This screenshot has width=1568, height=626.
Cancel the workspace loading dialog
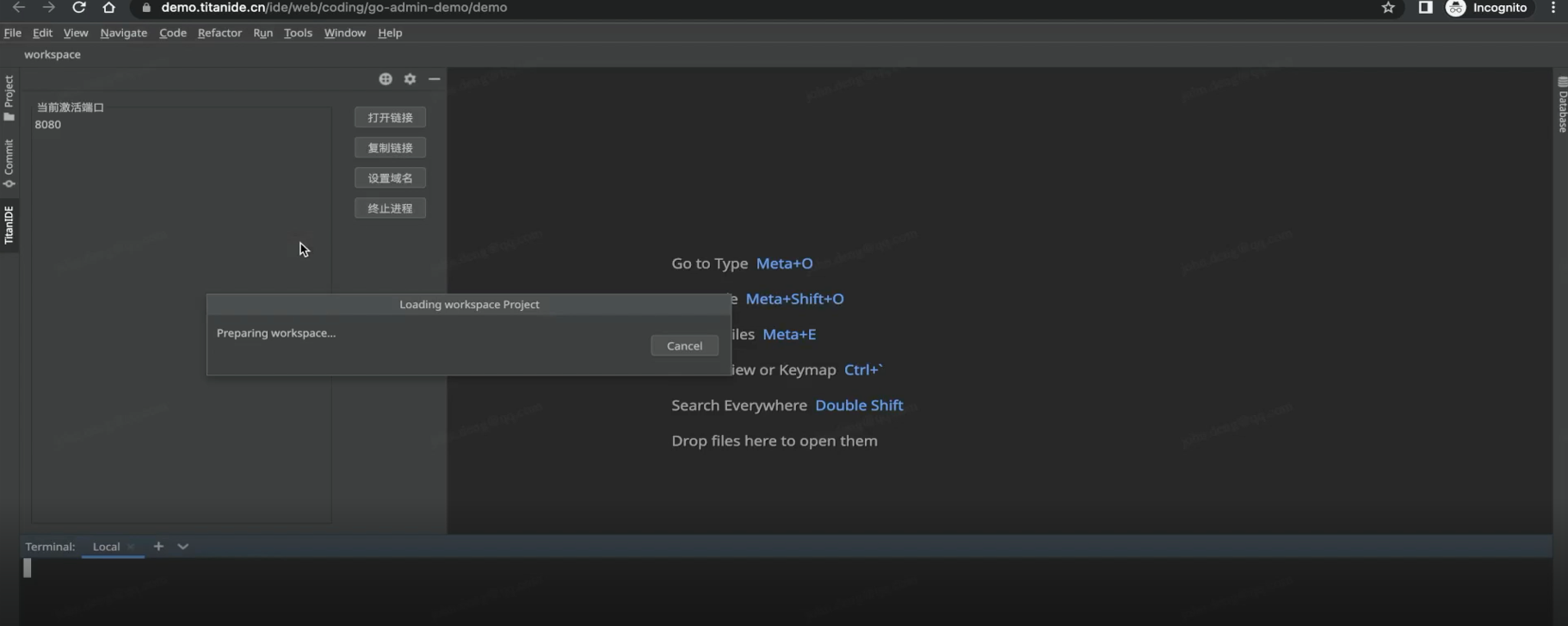coord(684,345)
